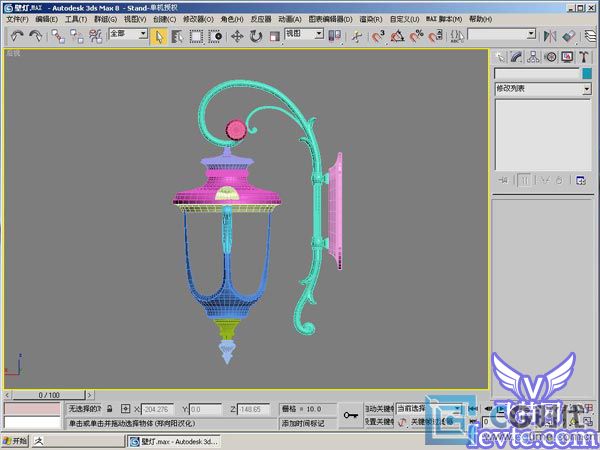Switch to the Motion command panel tab
The width and height of the screenshot is (600, 450).
(x=550, y=57)
